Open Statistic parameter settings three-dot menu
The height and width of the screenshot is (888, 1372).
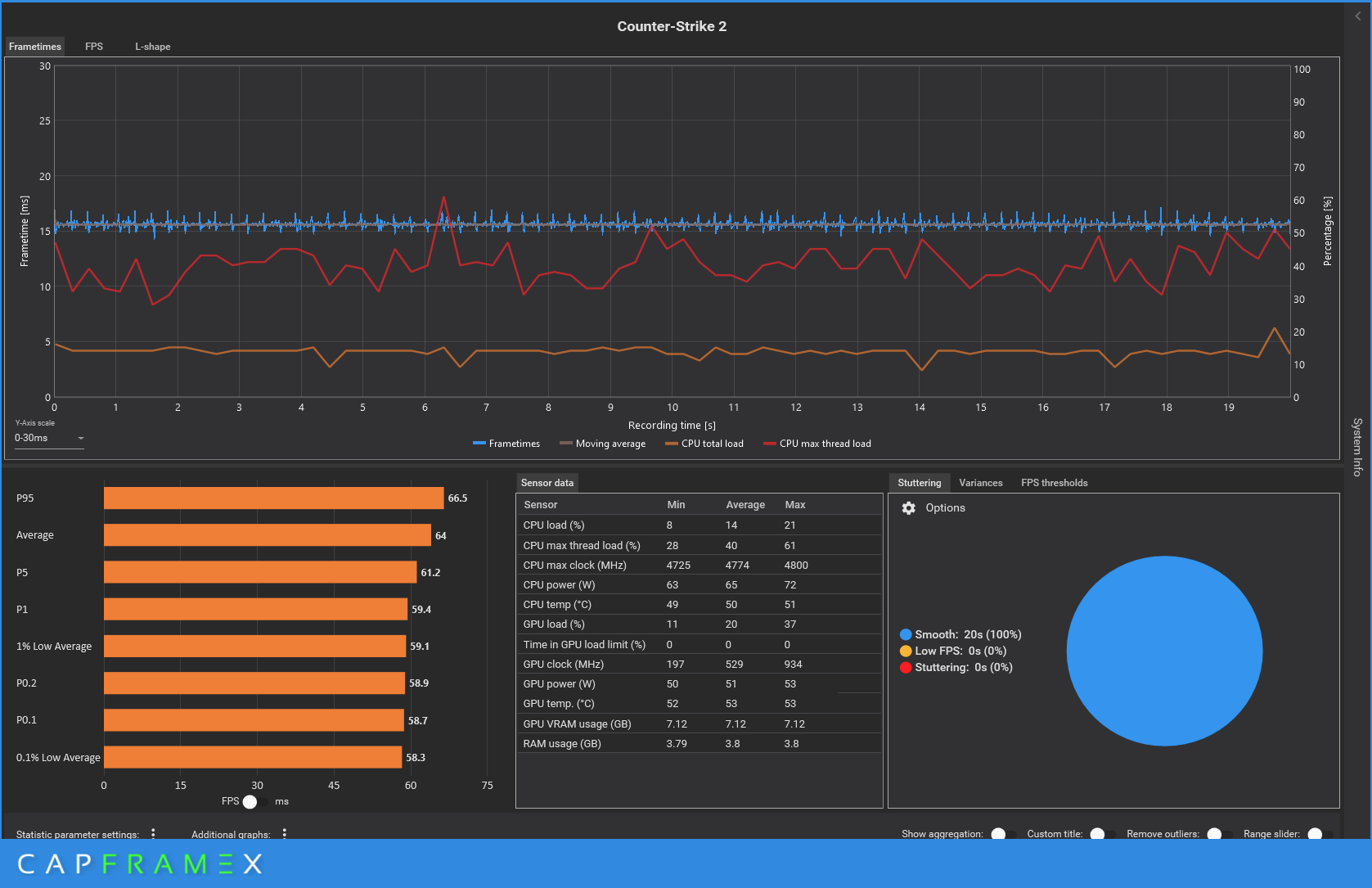click(x=153, y=834)
